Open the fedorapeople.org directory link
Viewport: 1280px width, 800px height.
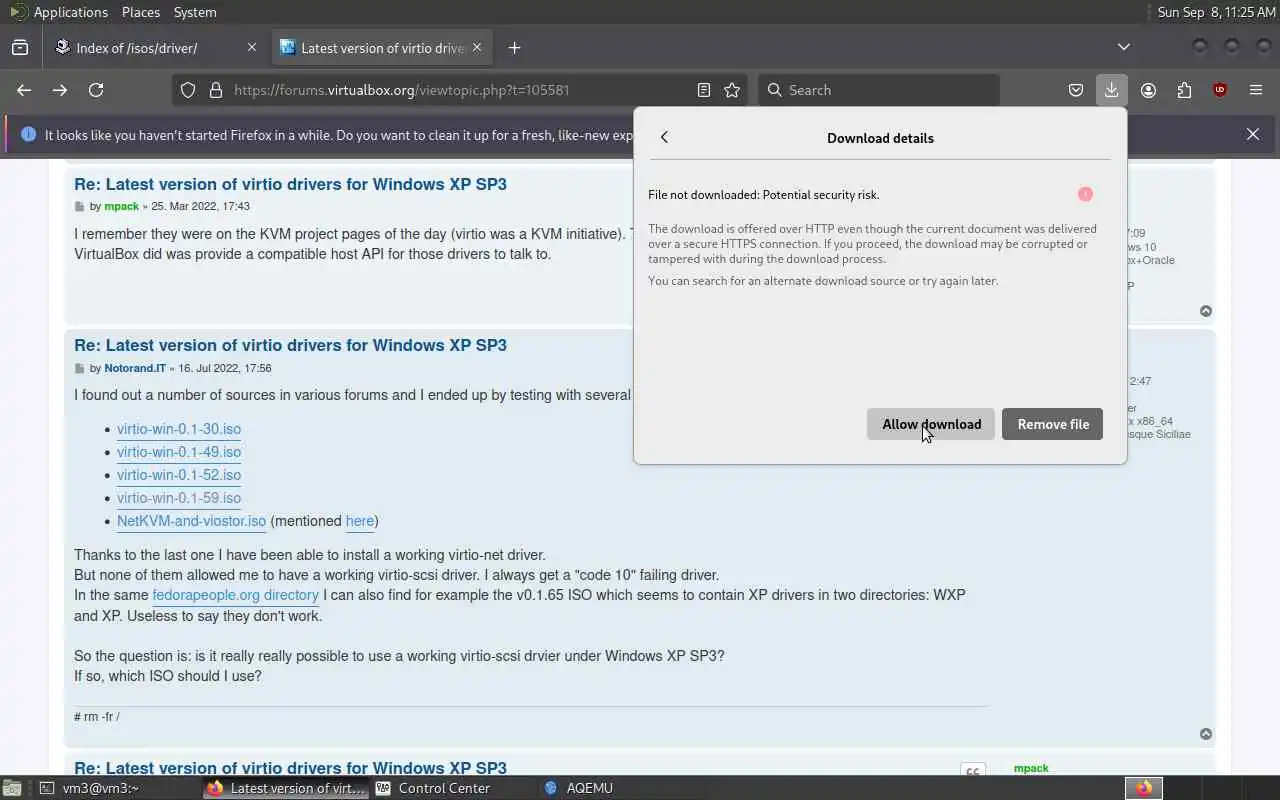(x=235, y=595)
